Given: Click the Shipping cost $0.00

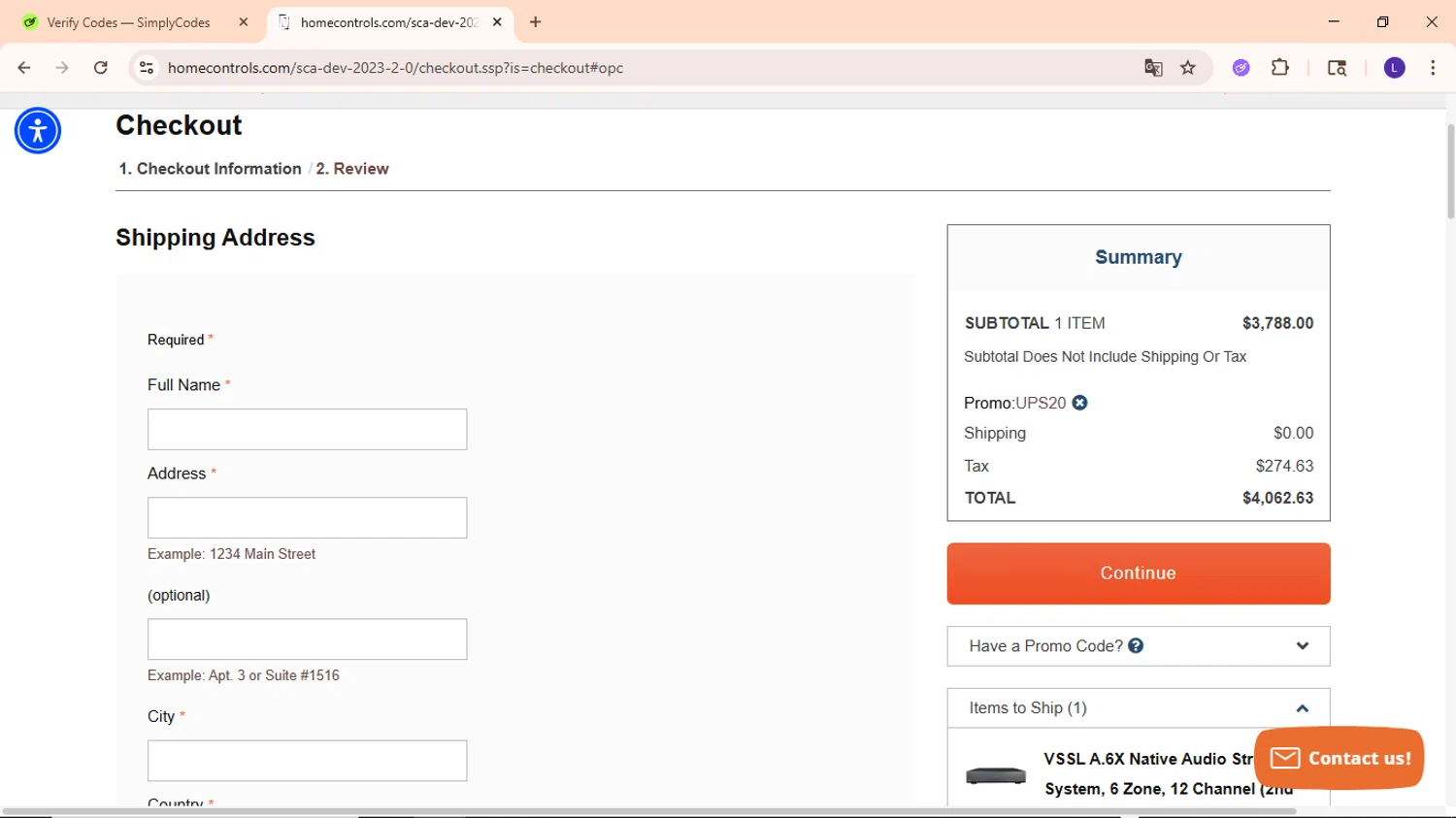Looking at the screenshot, I should [1293, 433].
